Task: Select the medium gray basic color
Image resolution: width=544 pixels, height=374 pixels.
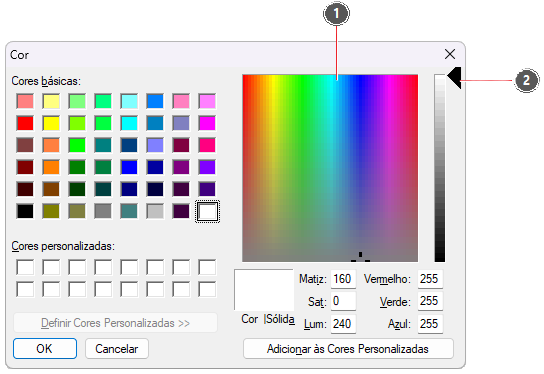Action: pos(103,211)
